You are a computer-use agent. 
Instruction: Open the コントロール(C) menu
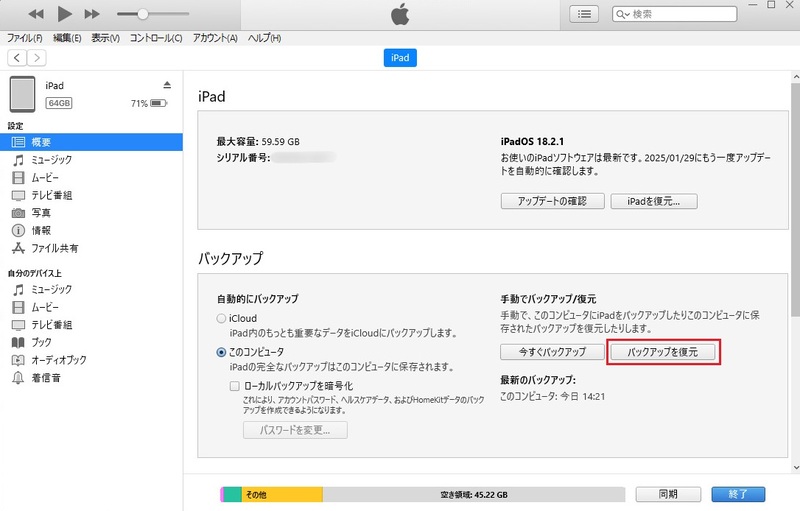tap(156, 38)
